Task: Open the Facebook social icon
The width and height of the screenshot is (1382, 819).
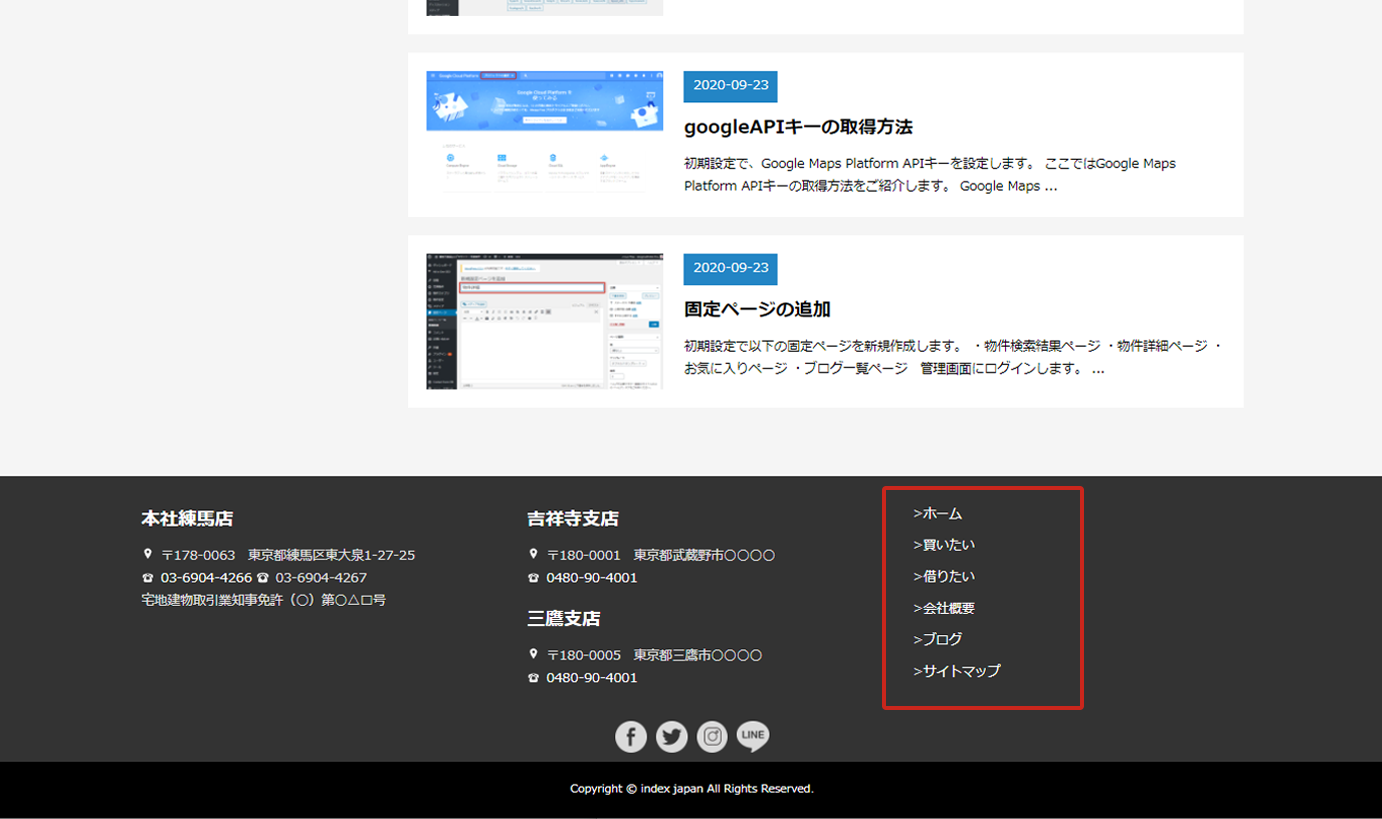Action: coord(630,737)
